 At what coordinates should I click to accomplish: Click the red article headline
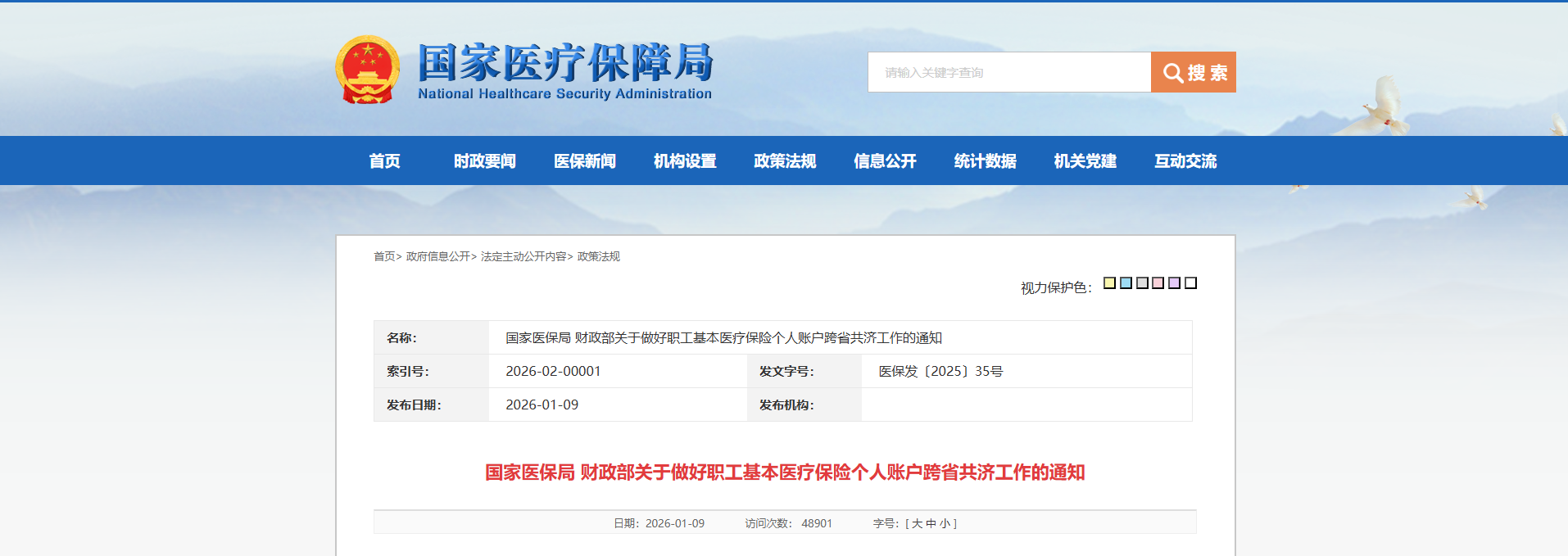point(785,472)
